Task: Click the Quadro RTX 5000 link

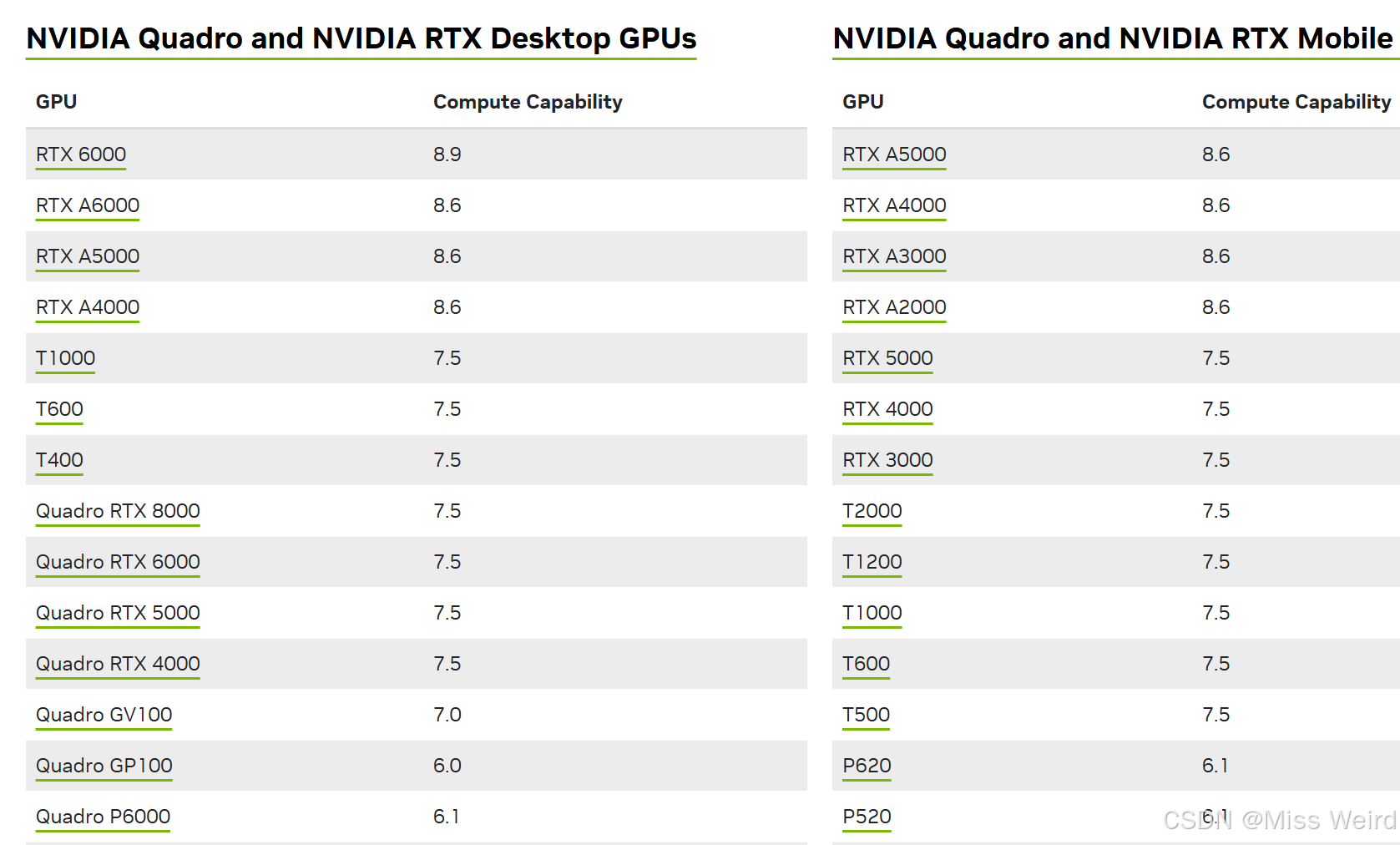Action: [118, 613]
